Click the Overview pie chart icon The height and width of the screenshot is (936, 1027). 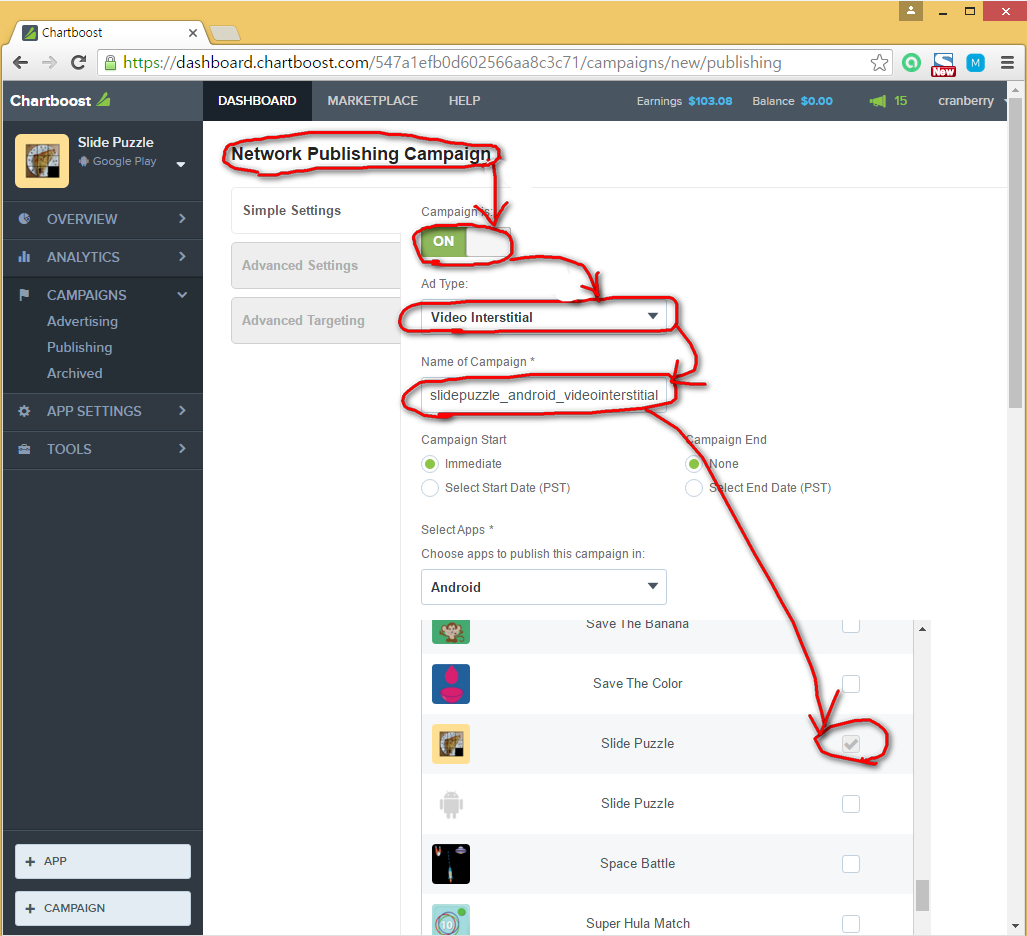[x=24, y=219]
